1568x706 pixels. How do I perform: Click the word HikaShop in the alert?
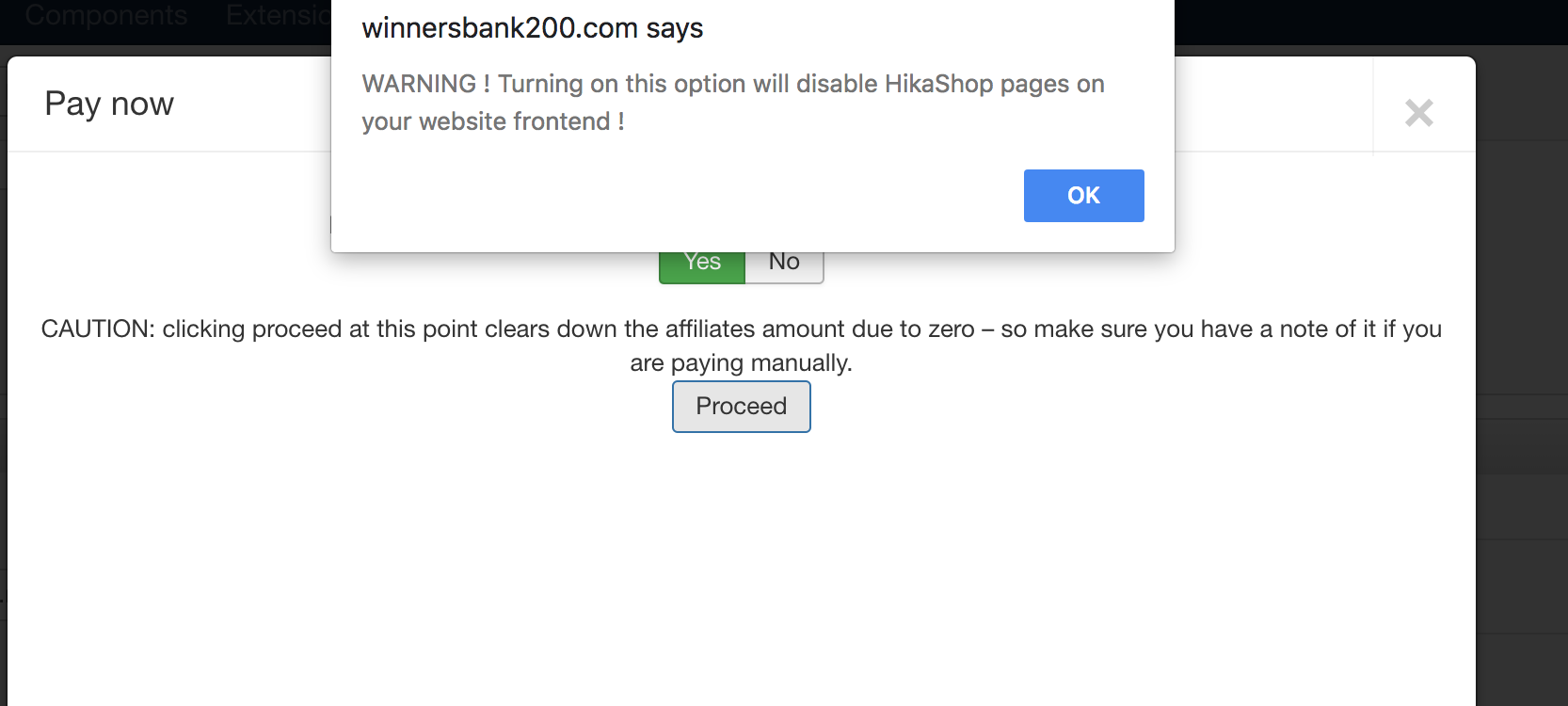938,84
